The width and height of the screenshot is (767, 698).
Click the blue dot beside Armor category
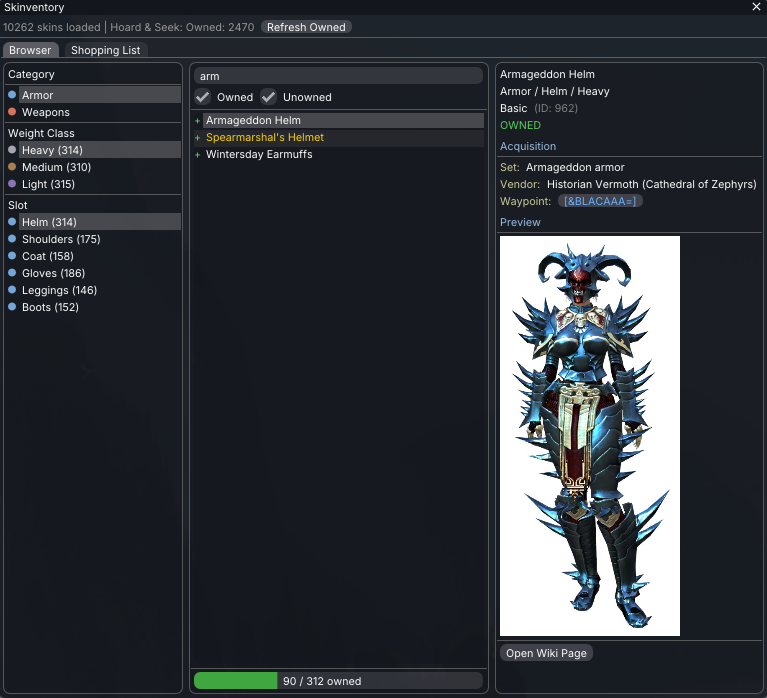[12, 94]
